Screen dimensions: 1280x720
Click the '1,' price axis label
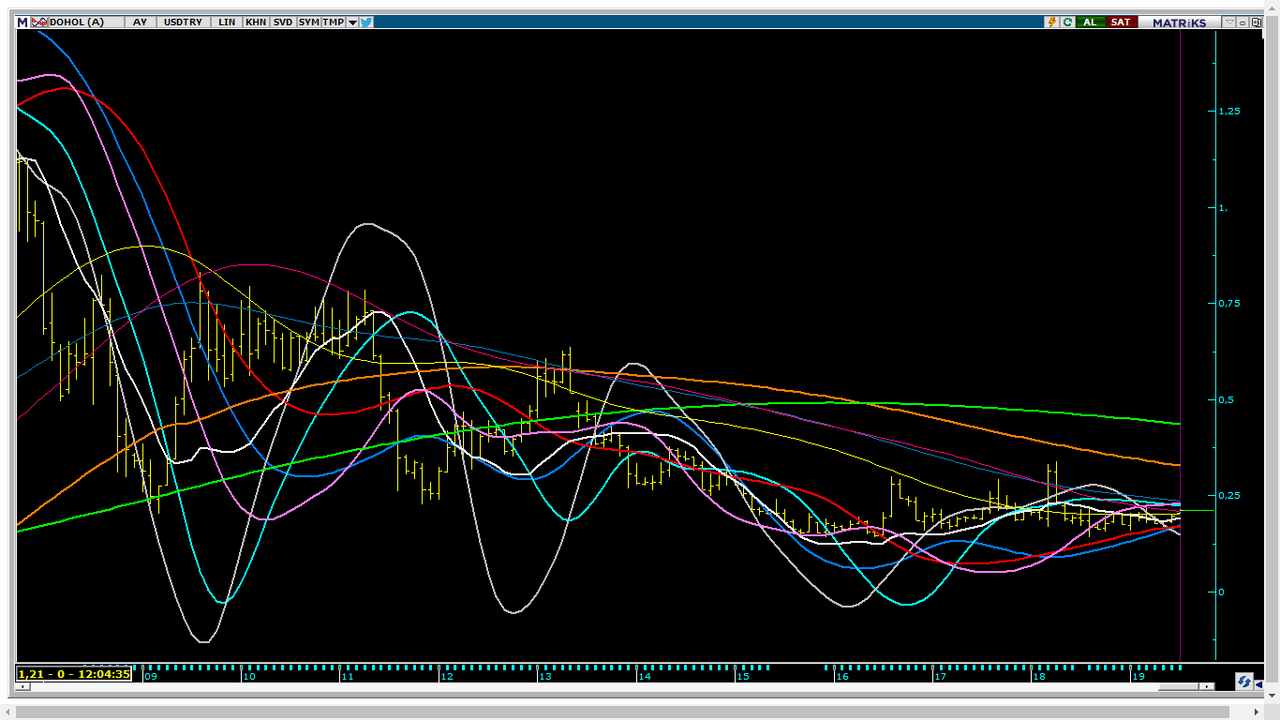1222,207
